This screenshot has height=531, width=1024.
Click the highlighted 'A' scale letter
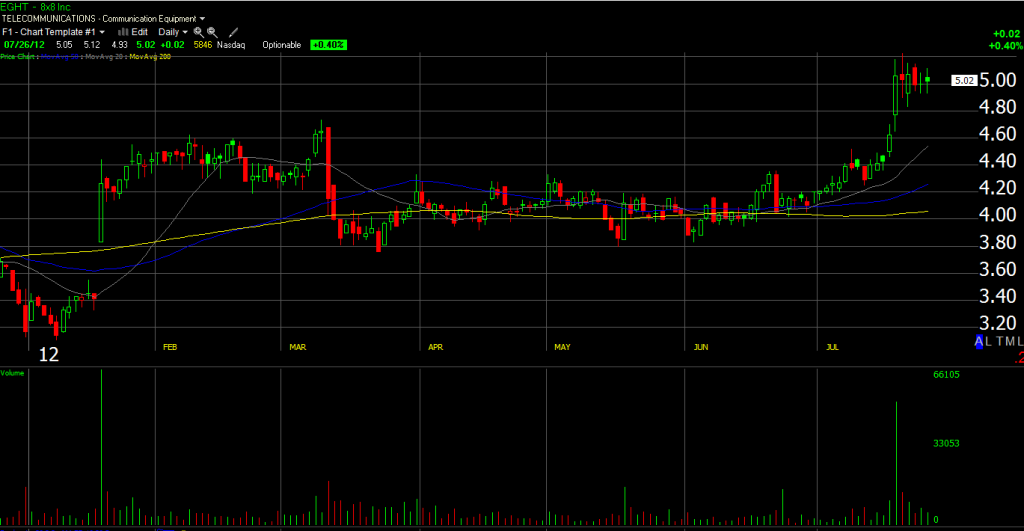point(980,342)
